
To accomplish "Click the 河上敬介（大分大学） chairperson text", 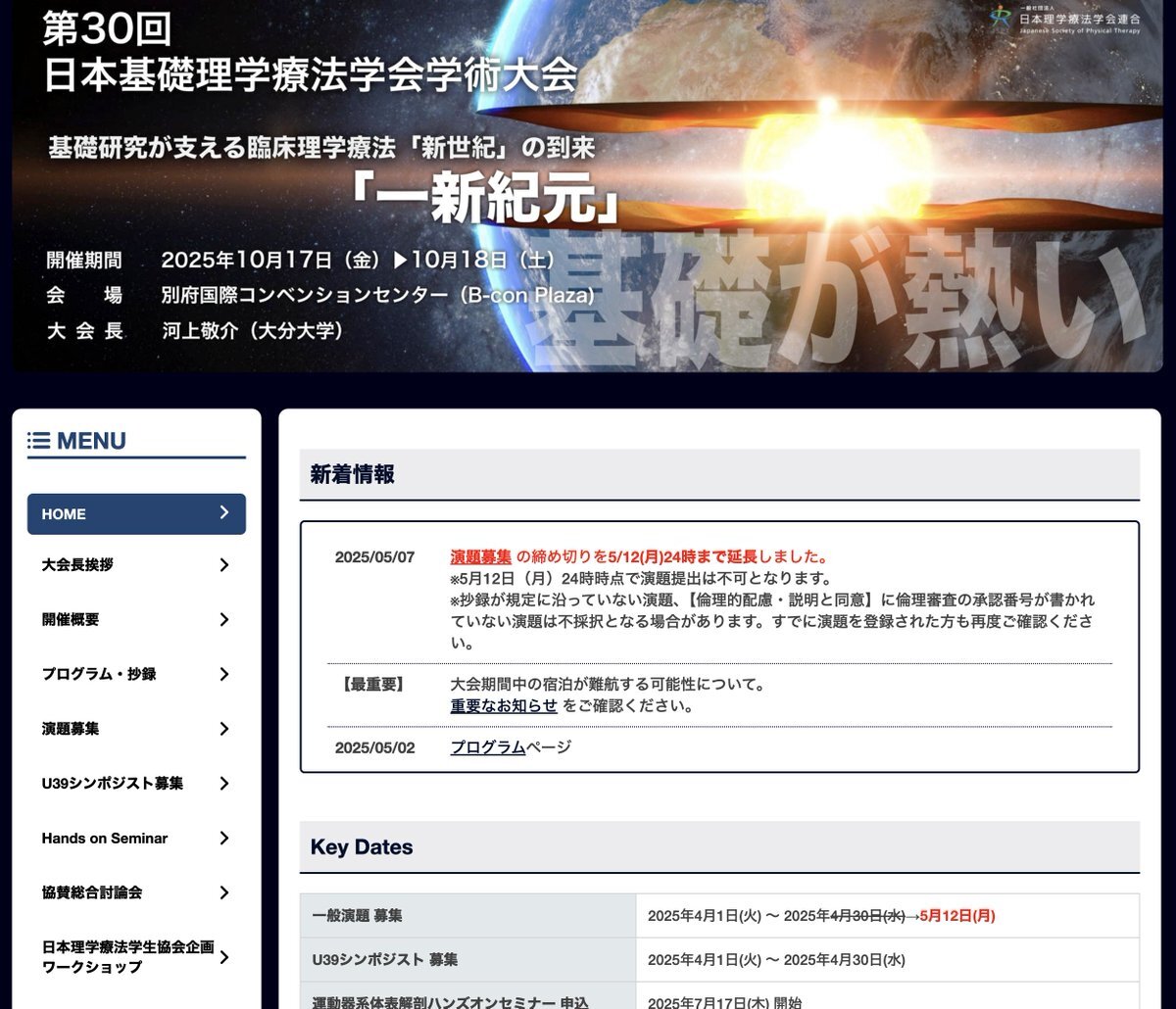I will point(253,331).
